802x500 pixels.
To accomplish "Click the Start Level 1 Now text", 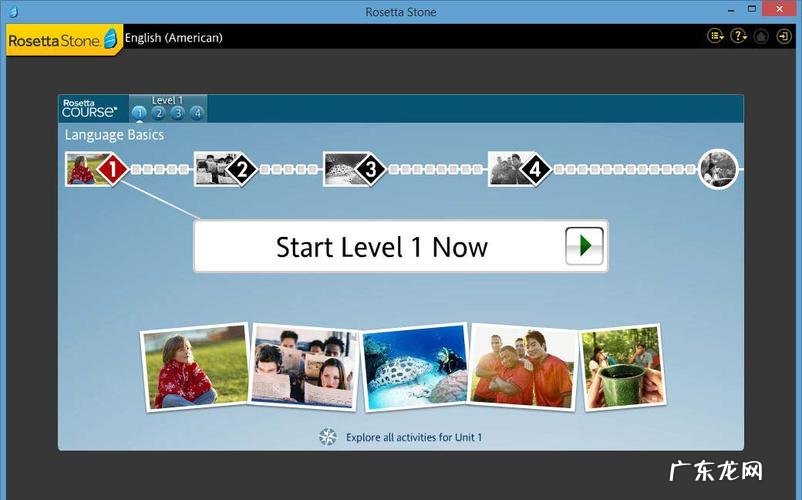I will click(x=382, y=247).
